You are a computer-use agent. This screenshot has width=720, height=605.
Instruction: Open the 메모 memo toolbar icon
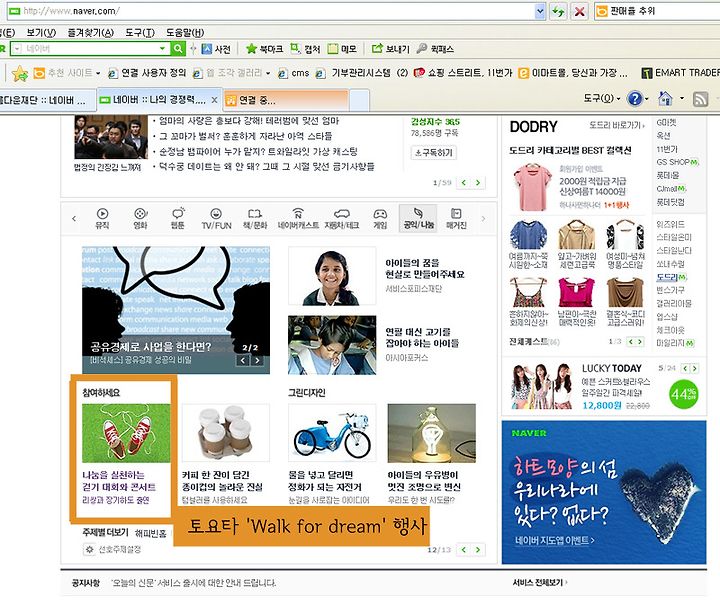(x=332, y=49)
